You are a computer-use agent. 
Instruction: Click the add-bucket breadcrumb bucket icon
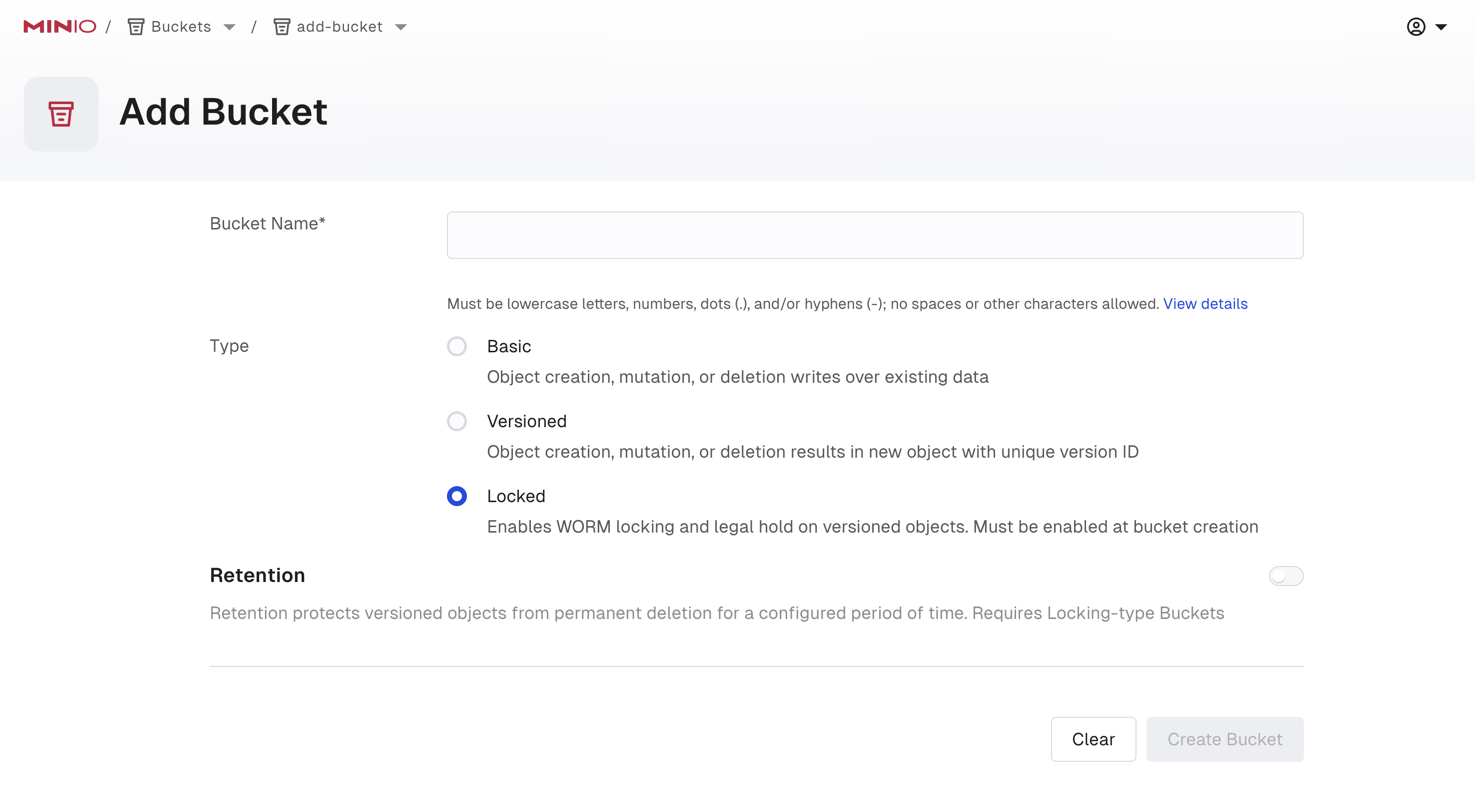[282, 27]
